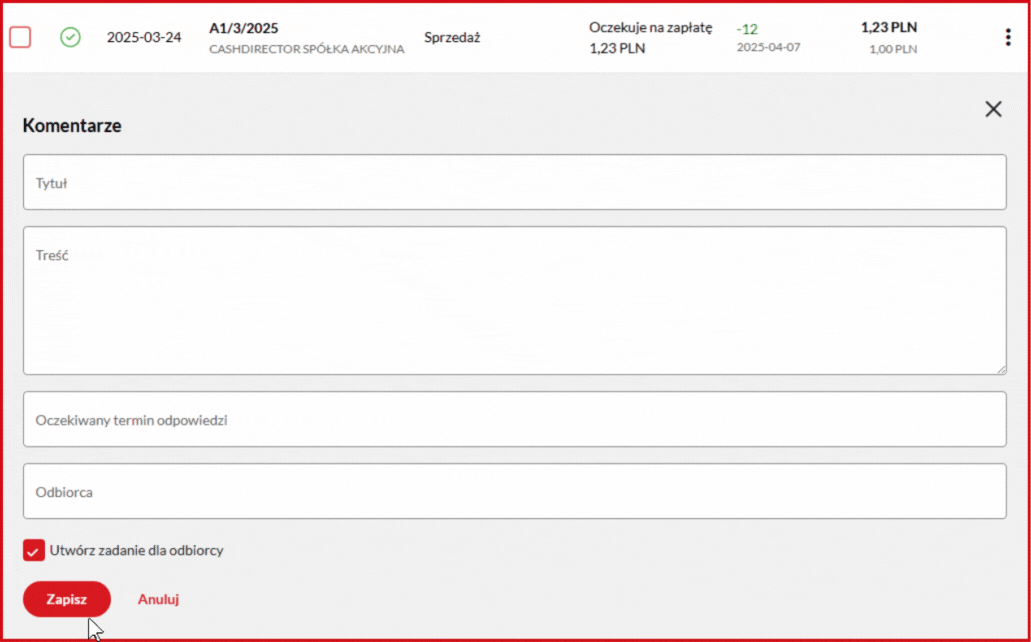Click the net amount 1,00 PLN

pos(893,49)
